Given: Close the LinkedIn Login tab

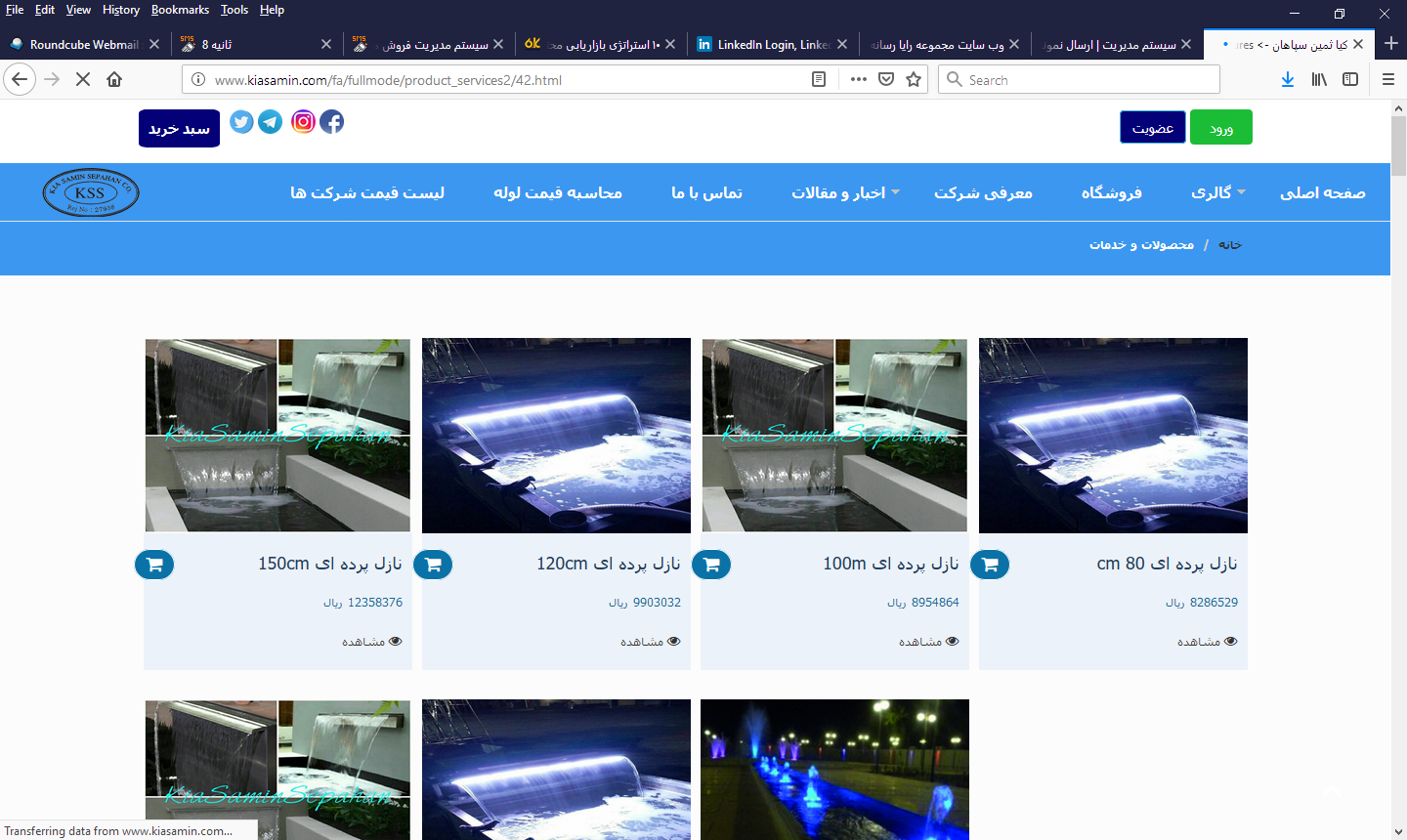Looking at the screenshot, I should coord(842,44).
